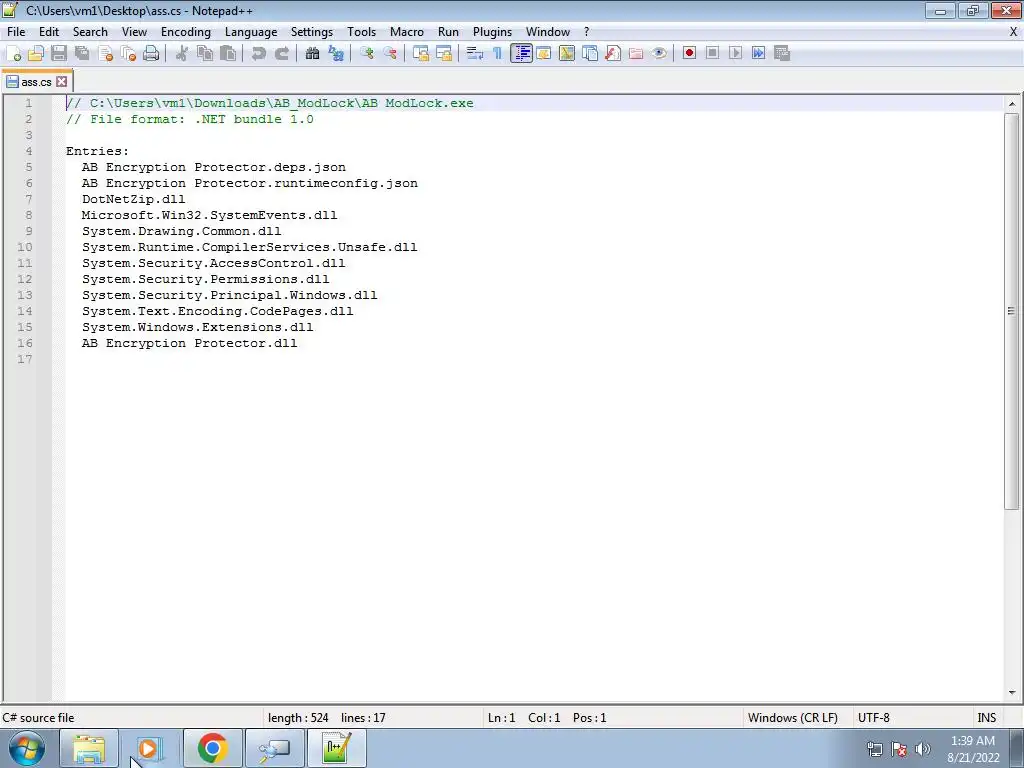Open the View menu
The height and width of the screenshot is (768, 1024).
coord(134,32)
